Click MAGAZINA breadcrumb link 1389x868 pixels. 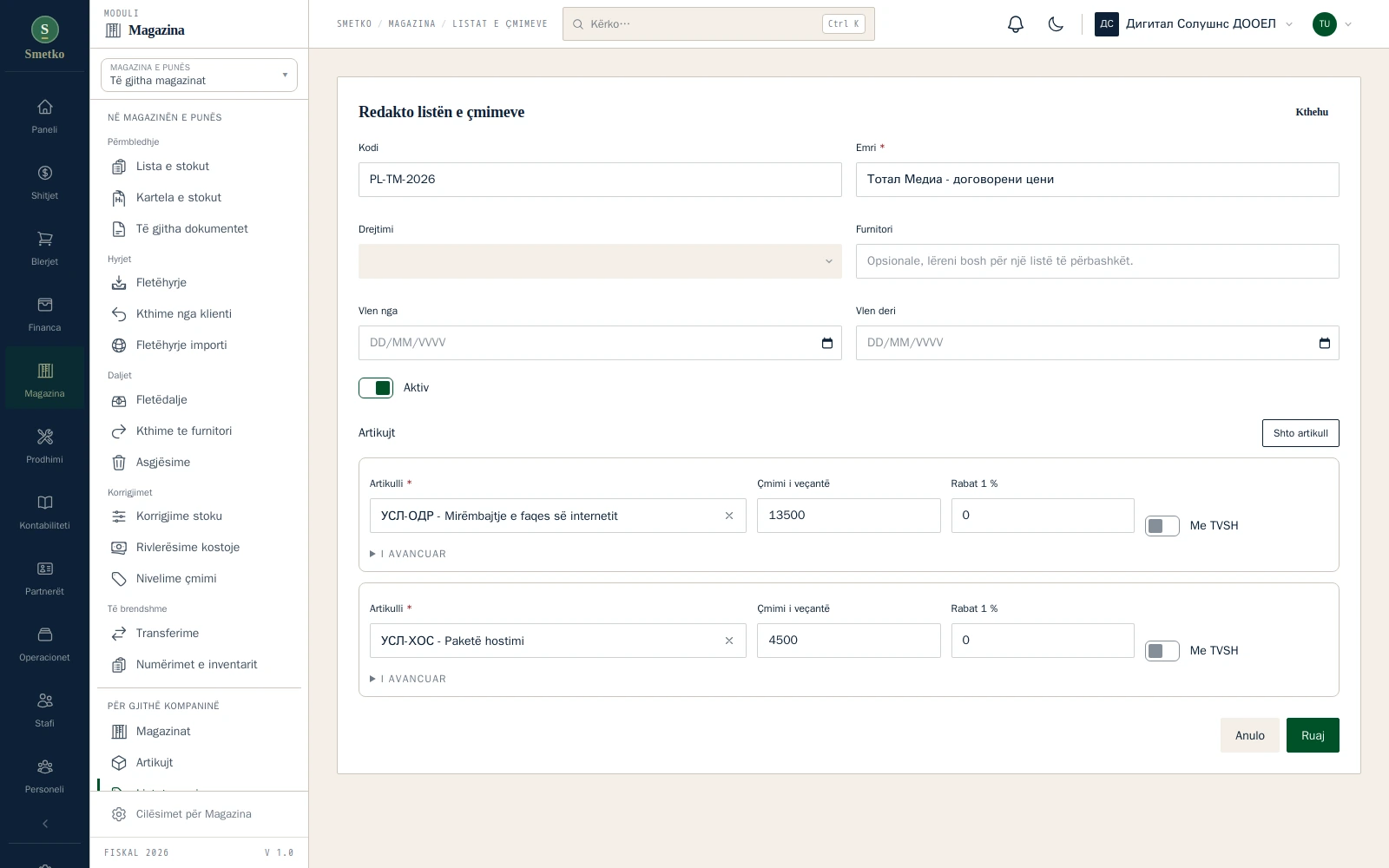point(411,24)
